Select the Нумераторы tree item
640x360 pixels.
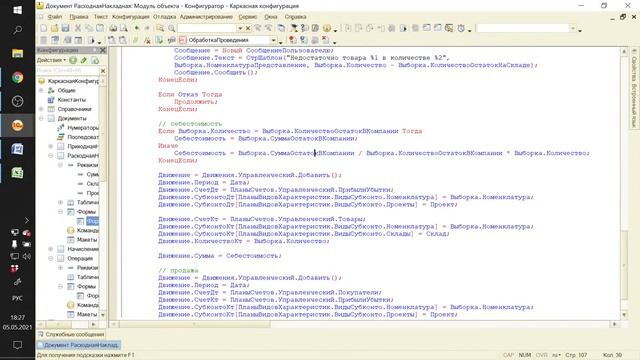(x=83, y=128)
